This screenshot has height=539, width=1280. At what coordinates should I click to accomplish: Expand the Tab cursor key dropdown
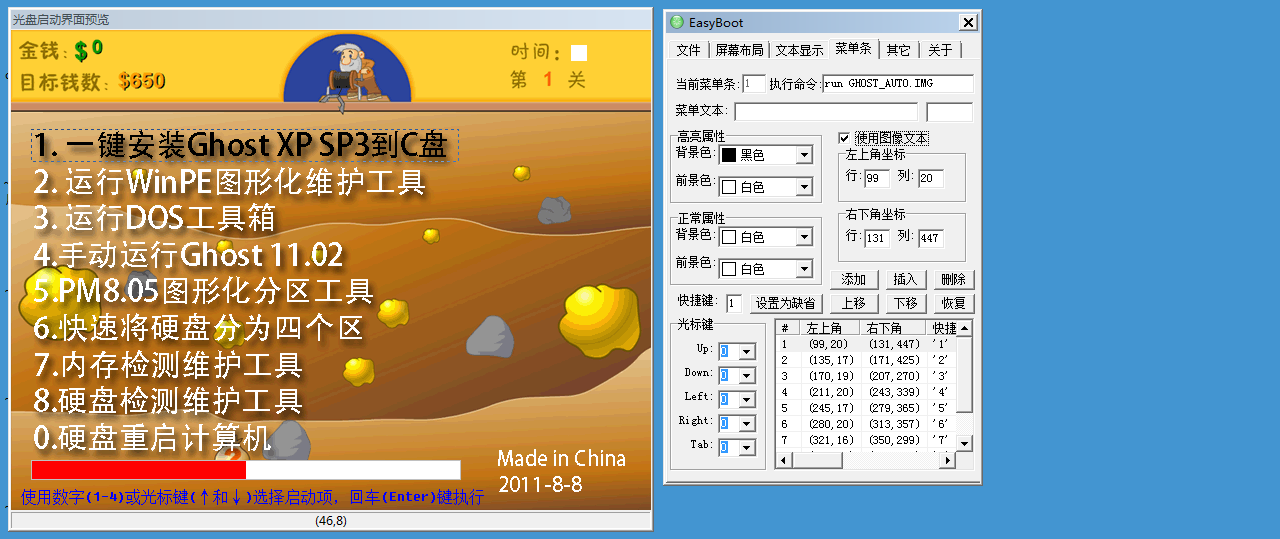pos(746,448)
